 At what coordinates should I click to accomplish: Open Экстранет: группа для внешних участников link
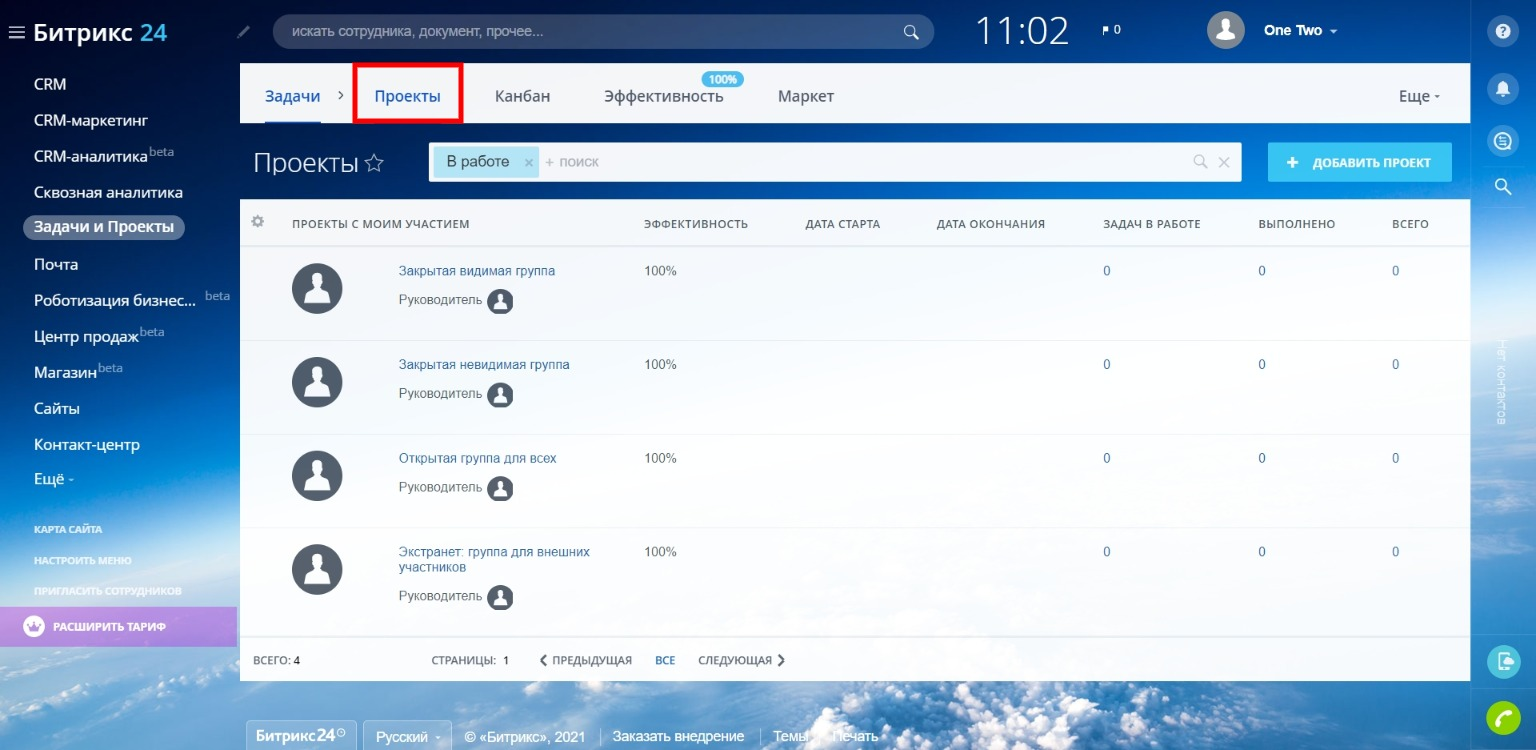pos(494,559)
